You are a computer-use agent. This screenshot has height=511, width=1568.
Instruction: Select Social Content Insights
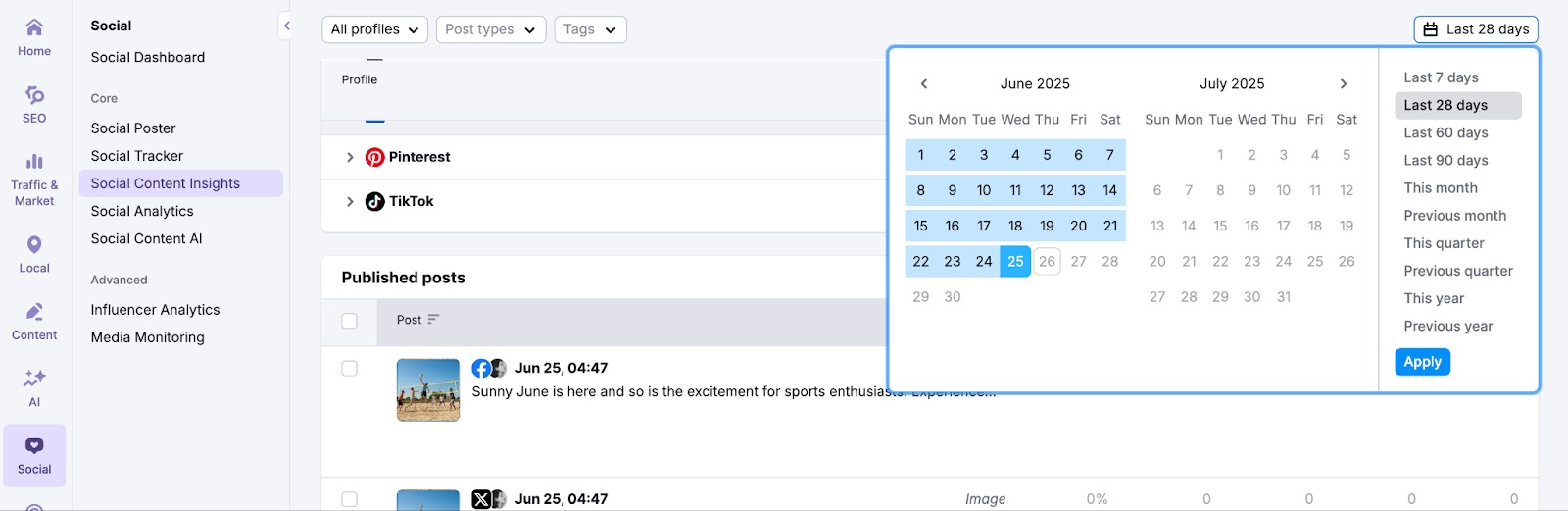tap(181, 183)
